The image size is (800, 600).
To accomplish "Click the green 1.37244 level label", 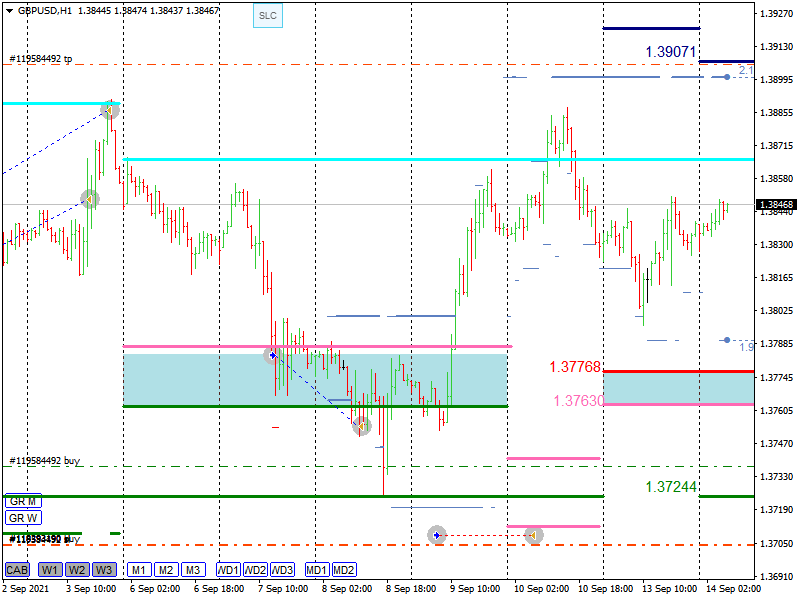I will click(670, 486).
